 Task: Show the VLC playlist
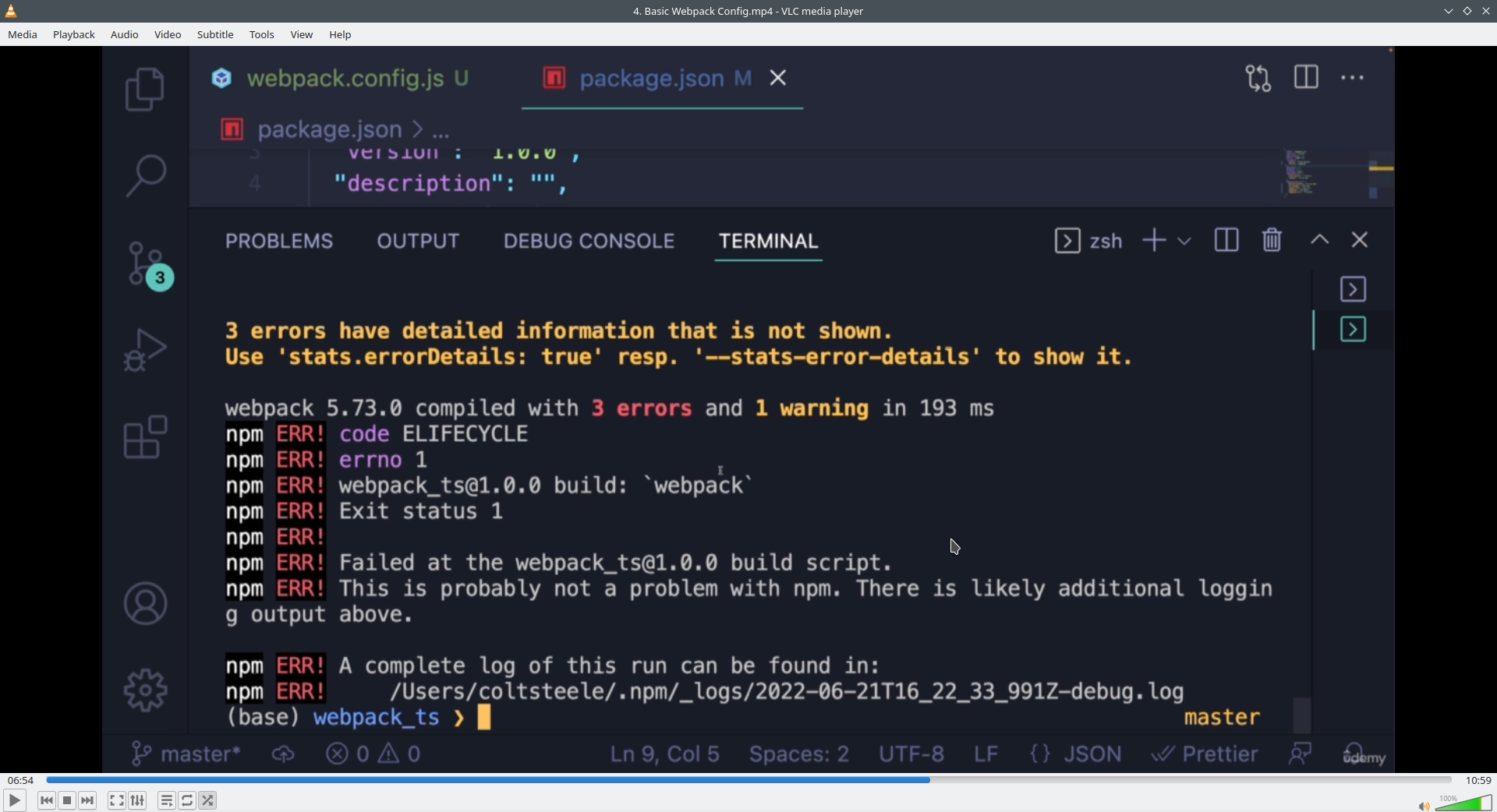click(167, 800)
